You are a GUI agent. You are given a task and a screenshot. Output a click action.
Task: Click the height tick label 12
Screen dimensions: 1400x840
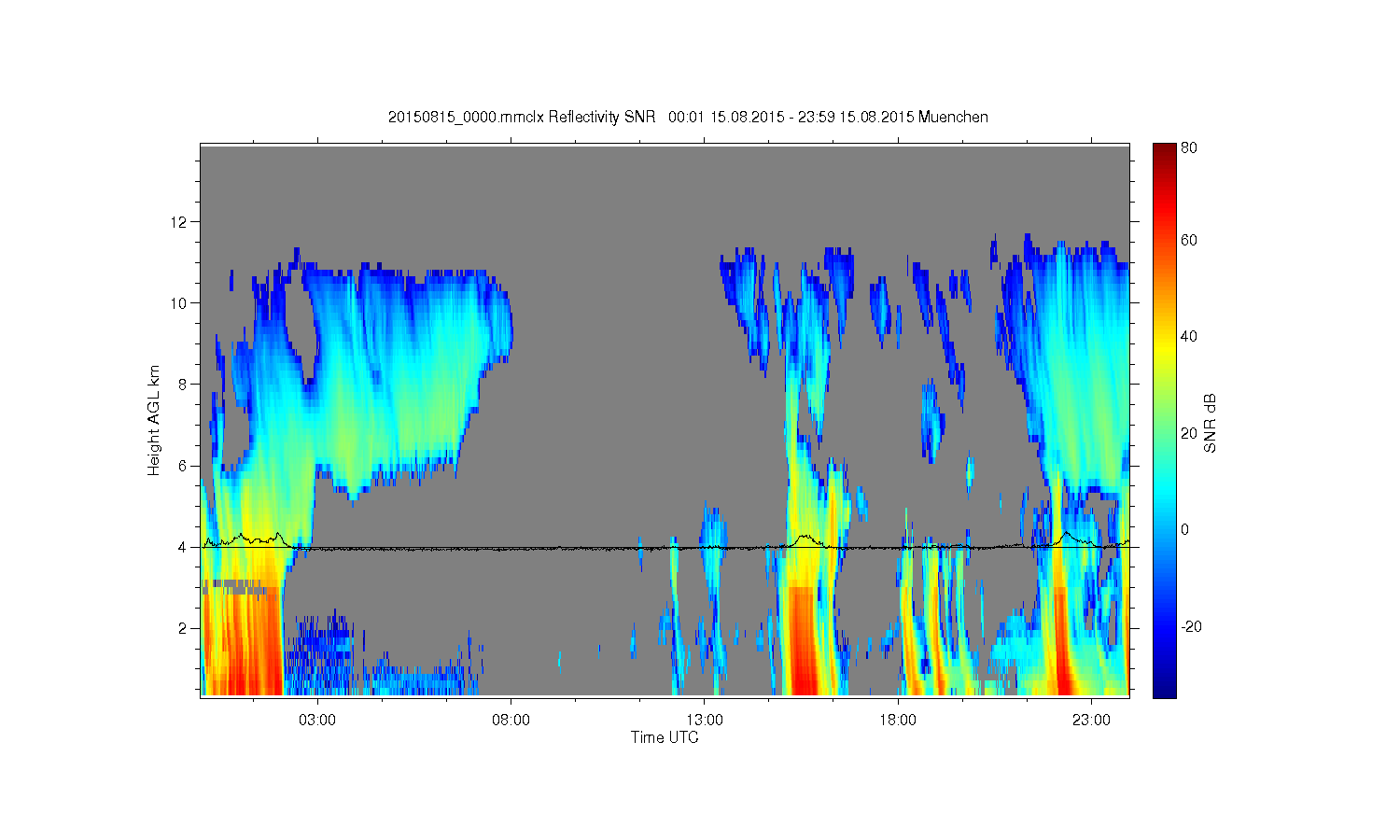179,222
